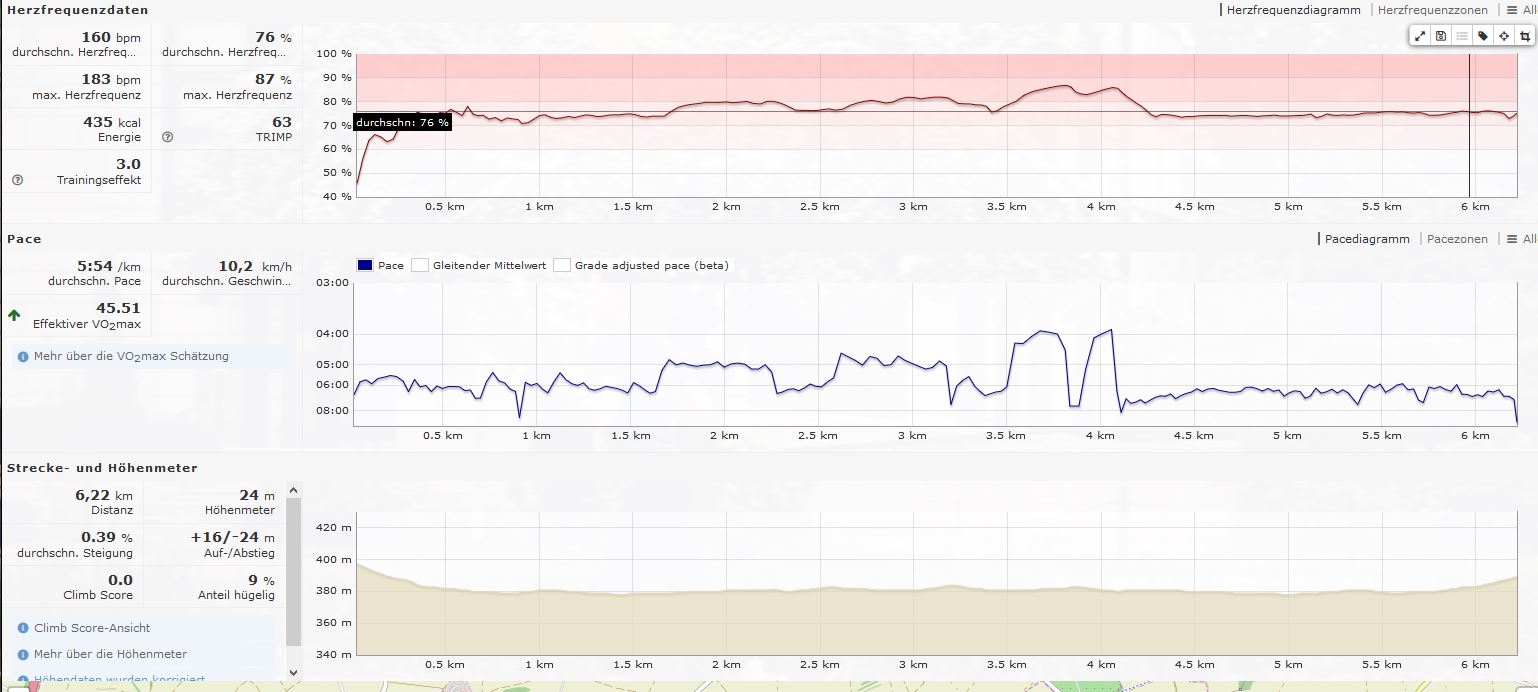This screenshot has width=1538, height=692.
Task: Open the All menu in Pace section
Action: coord(1521,239)
